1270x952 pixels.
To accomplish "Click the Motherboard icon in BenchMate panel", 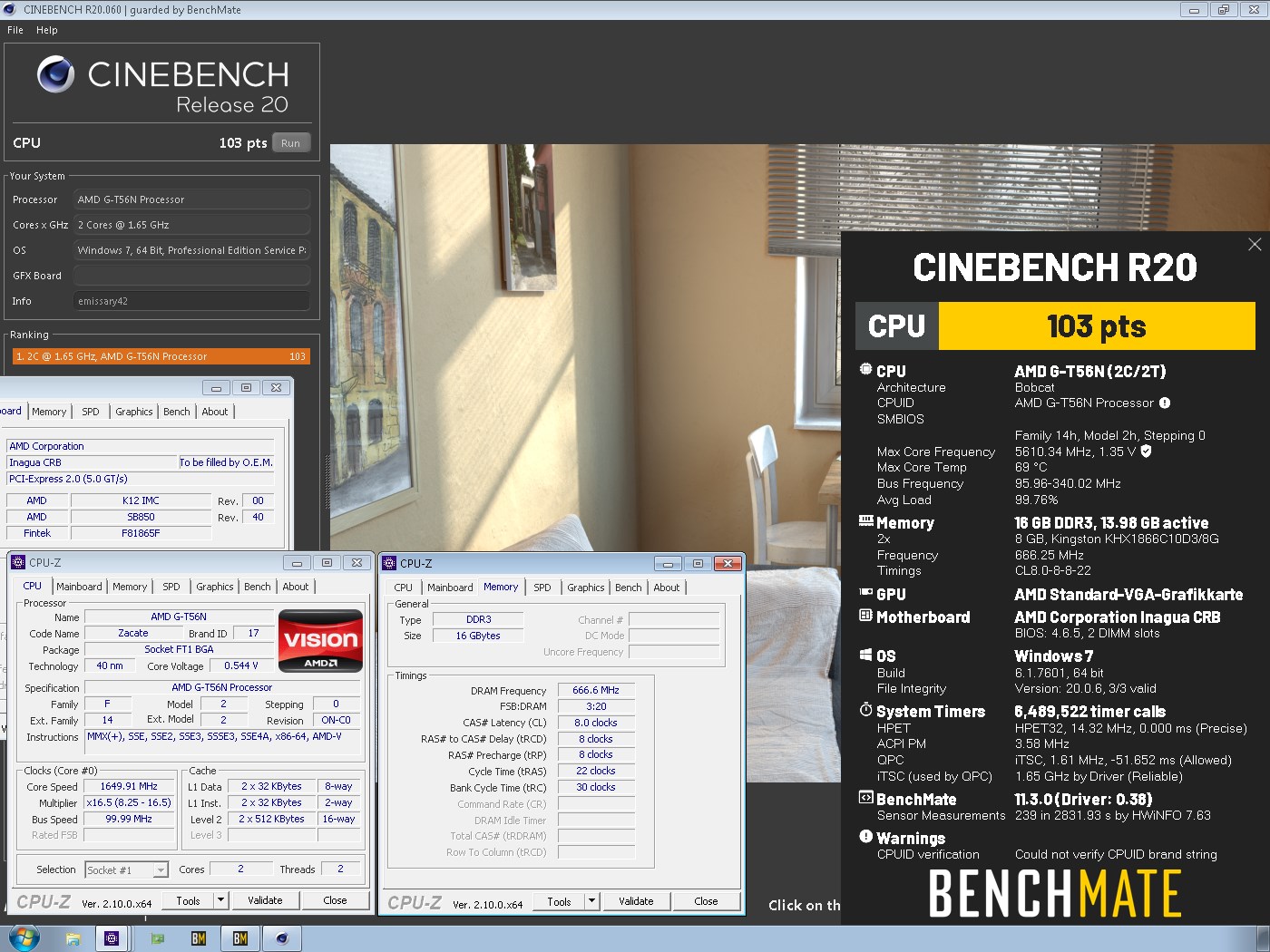I will point(865,616).
